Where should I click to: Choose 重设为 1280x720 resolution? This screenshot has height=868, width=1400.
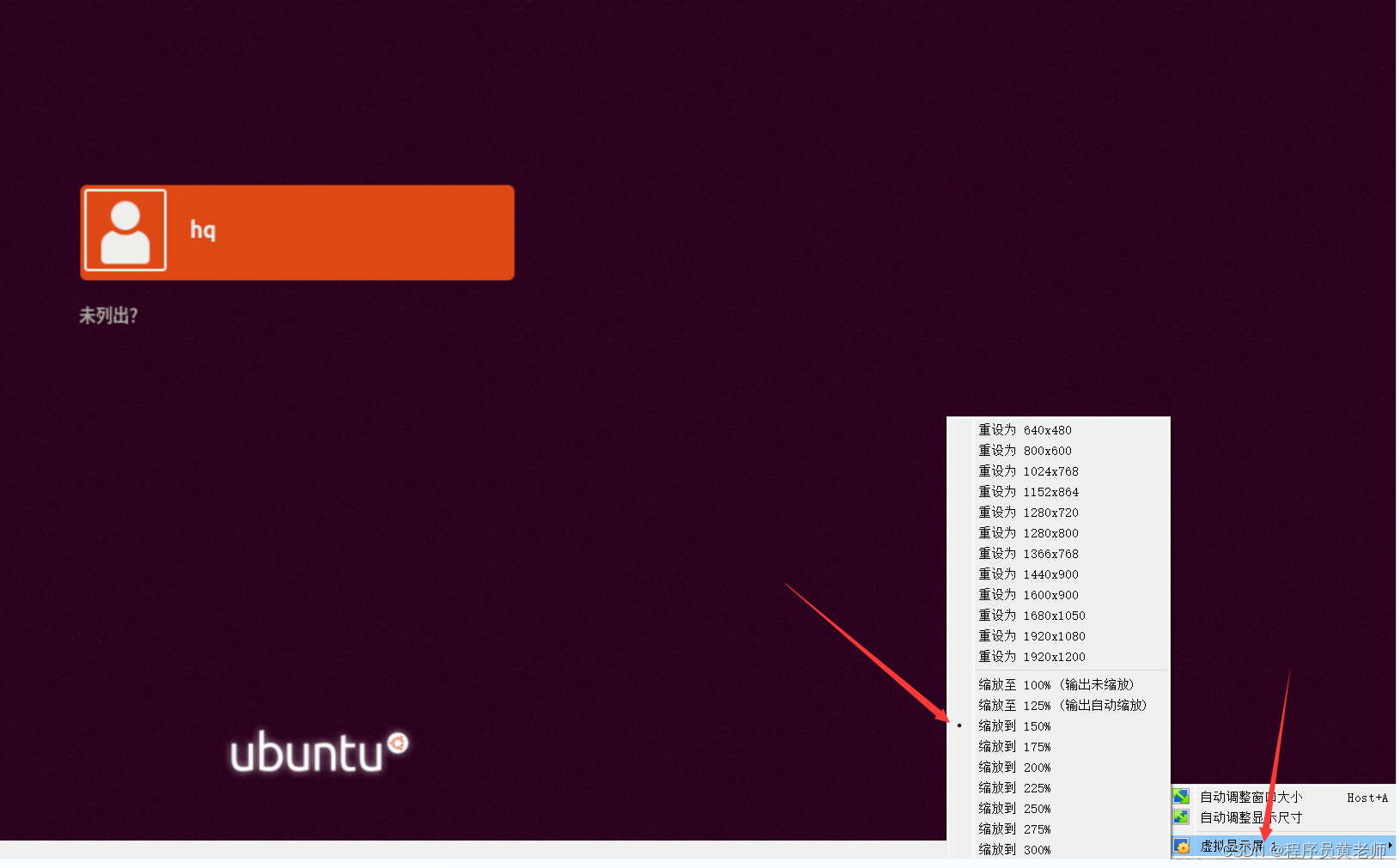1058,513
